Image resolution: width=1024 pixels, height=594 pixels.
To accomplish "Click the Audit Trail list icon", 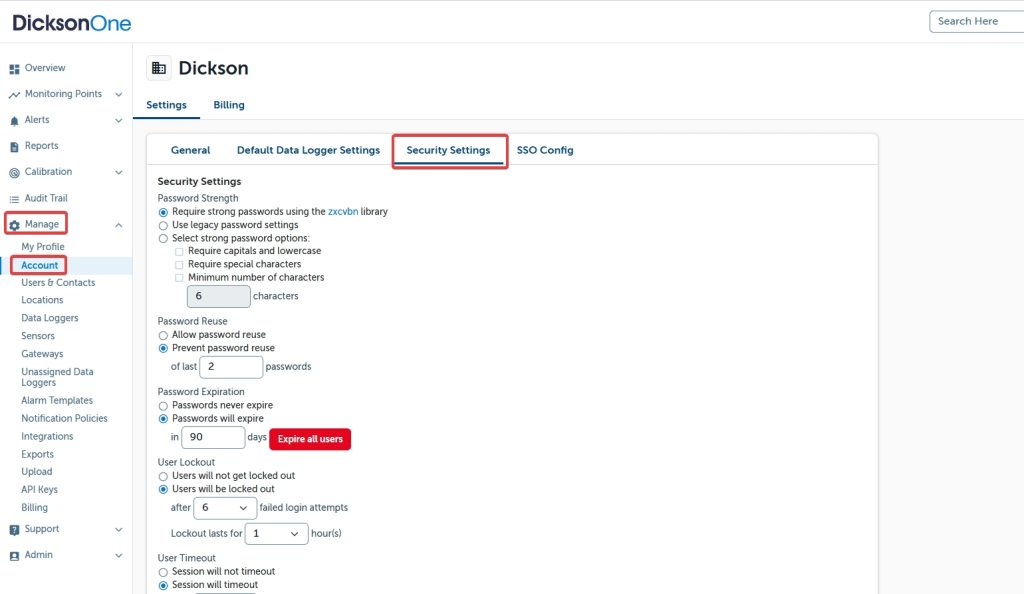I will coord(14,199).
